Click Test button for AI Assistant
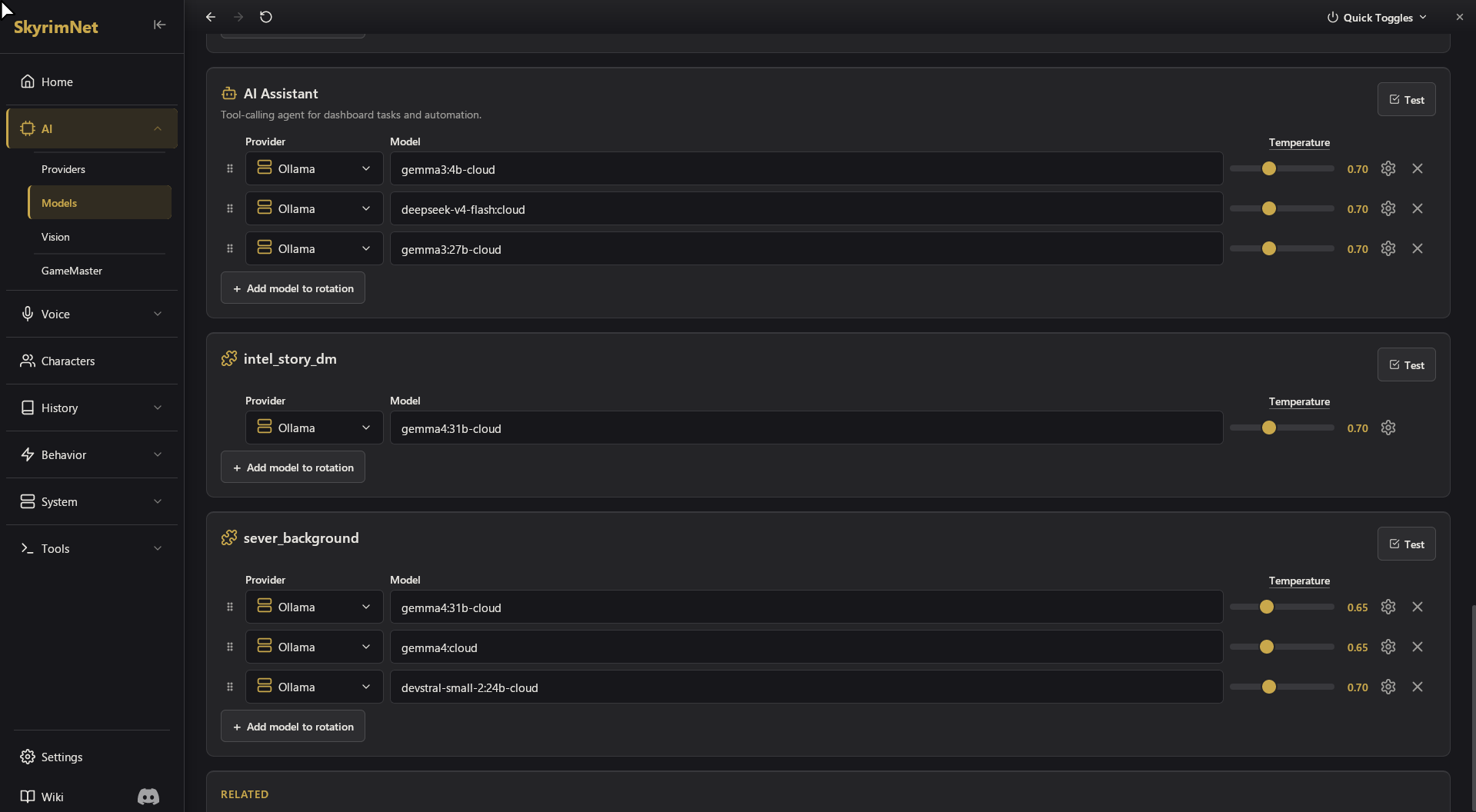1476x812 pixels. 1406,99
